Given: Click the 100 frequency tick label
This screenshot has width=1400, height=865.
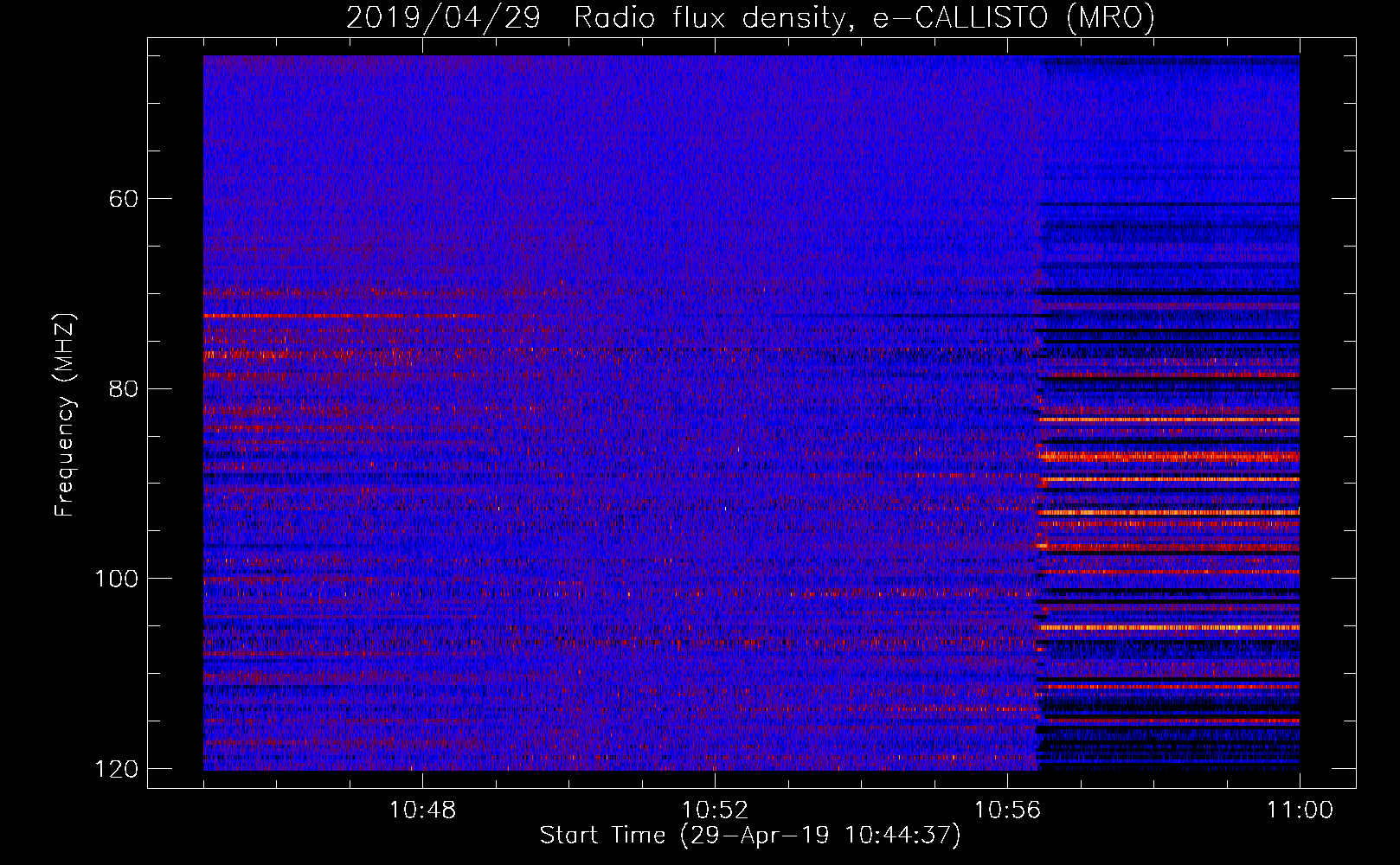Looking at the screenshot, I should point(116,579).
